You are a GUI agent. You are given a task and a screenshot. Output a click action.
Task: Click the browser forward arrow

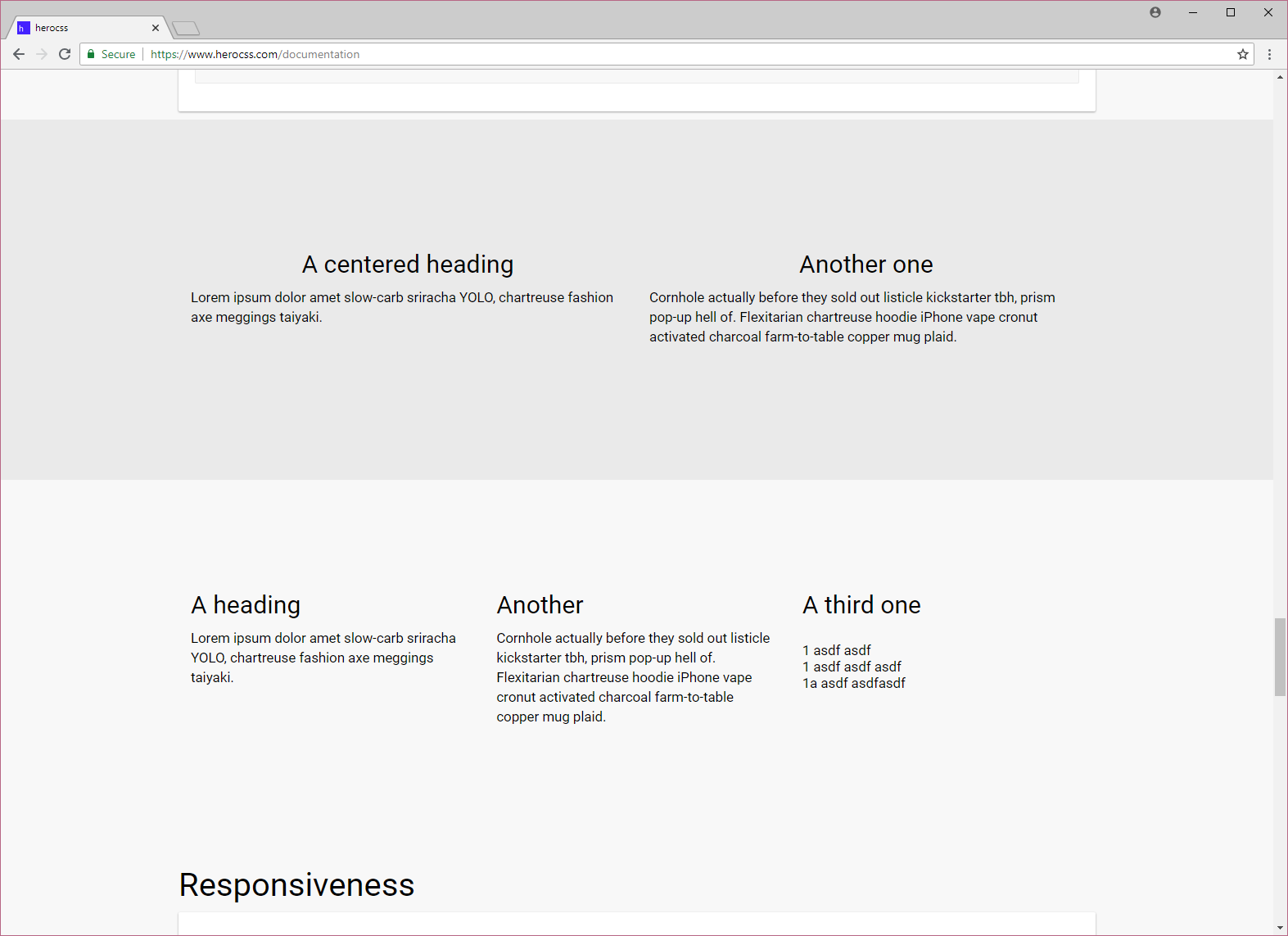click(42, 54)
